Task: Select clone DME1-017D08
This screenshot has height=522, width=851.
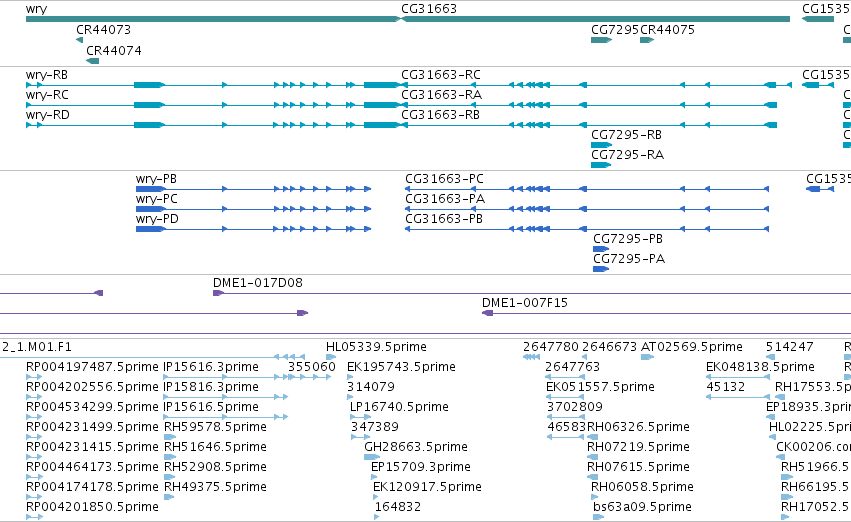Action: 258,283
